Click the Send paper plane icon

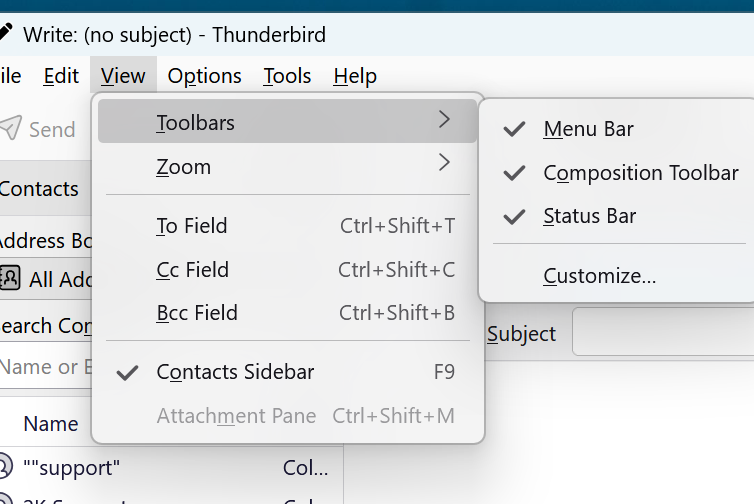(x=10, y=128)
